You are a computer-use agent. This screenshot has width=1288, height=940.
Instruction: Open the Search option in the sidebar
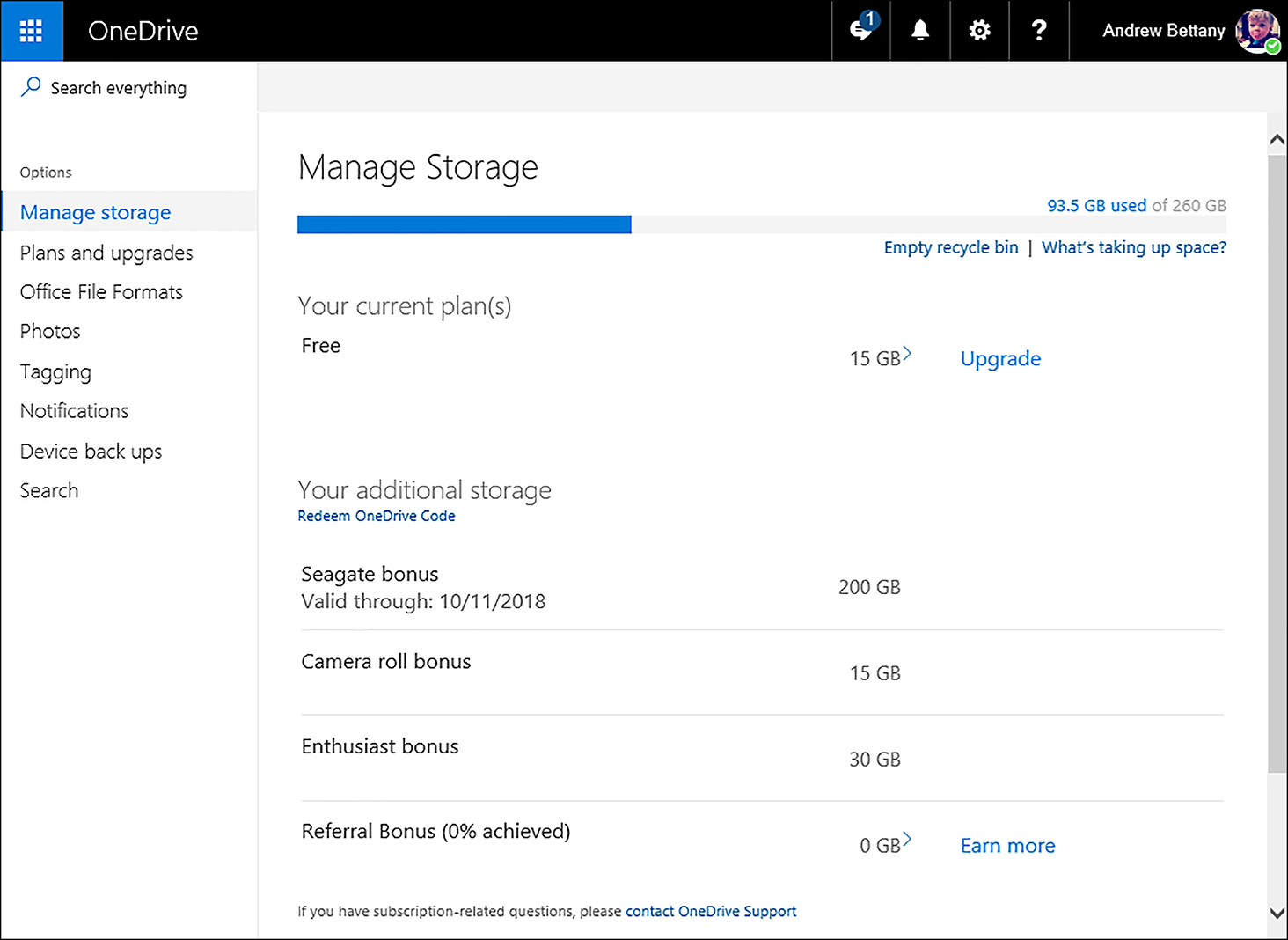tap(49, 490)
